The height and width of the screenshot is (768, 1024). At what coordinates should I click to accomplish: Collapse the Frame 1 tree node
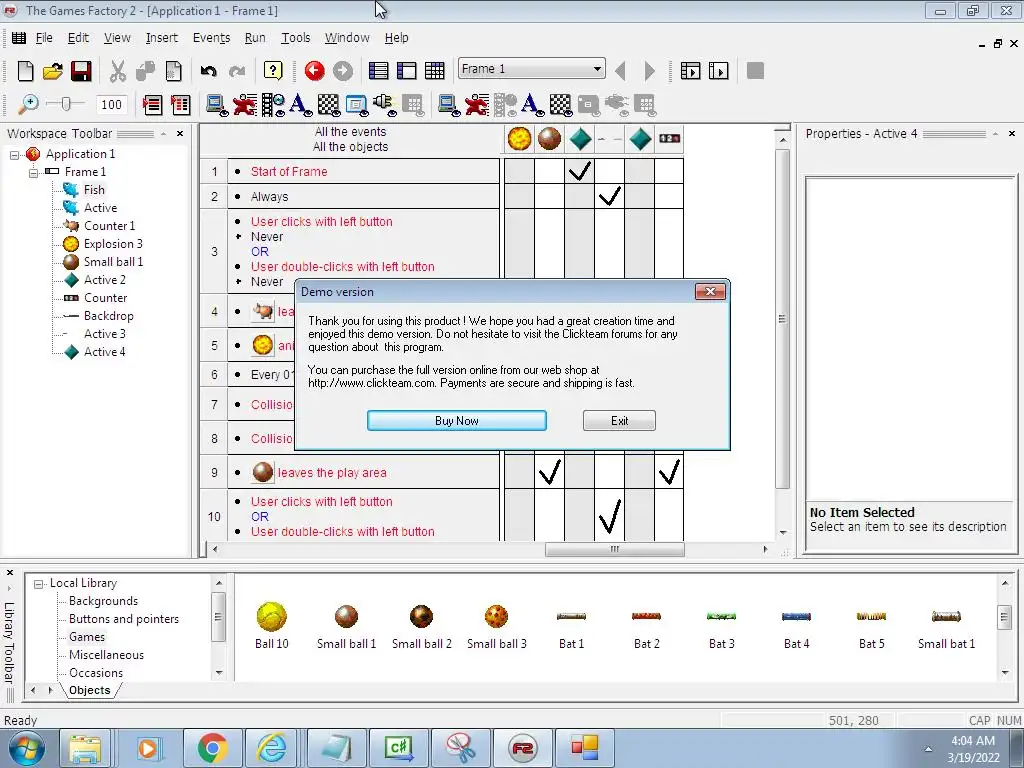coord(33,172)
